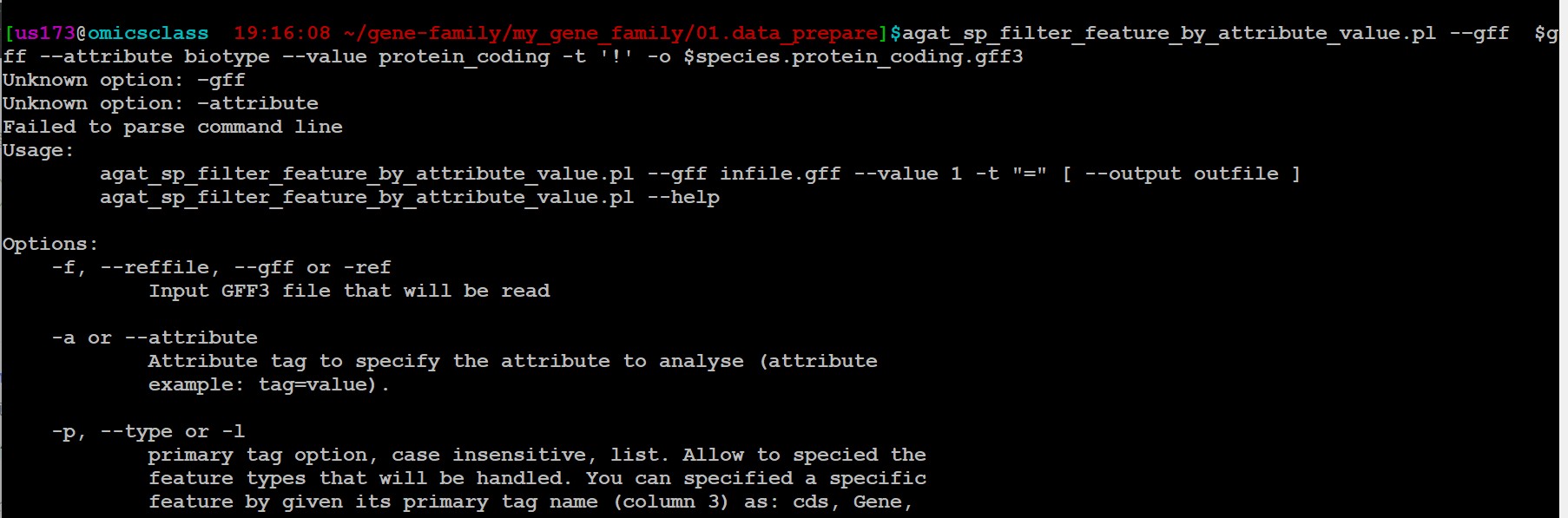Click the $species.protein_coding.gff3 output filename
This screenshot has height=518, width=1568.
tap(853, 57)
